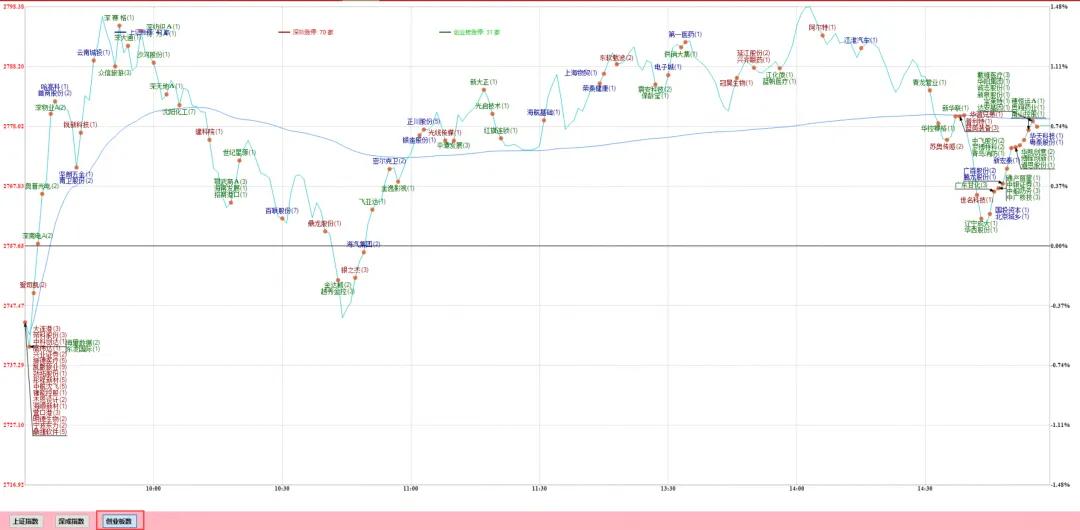
Task: Click the 百联股份(7) stock label
Action: (x=282, y=210)
